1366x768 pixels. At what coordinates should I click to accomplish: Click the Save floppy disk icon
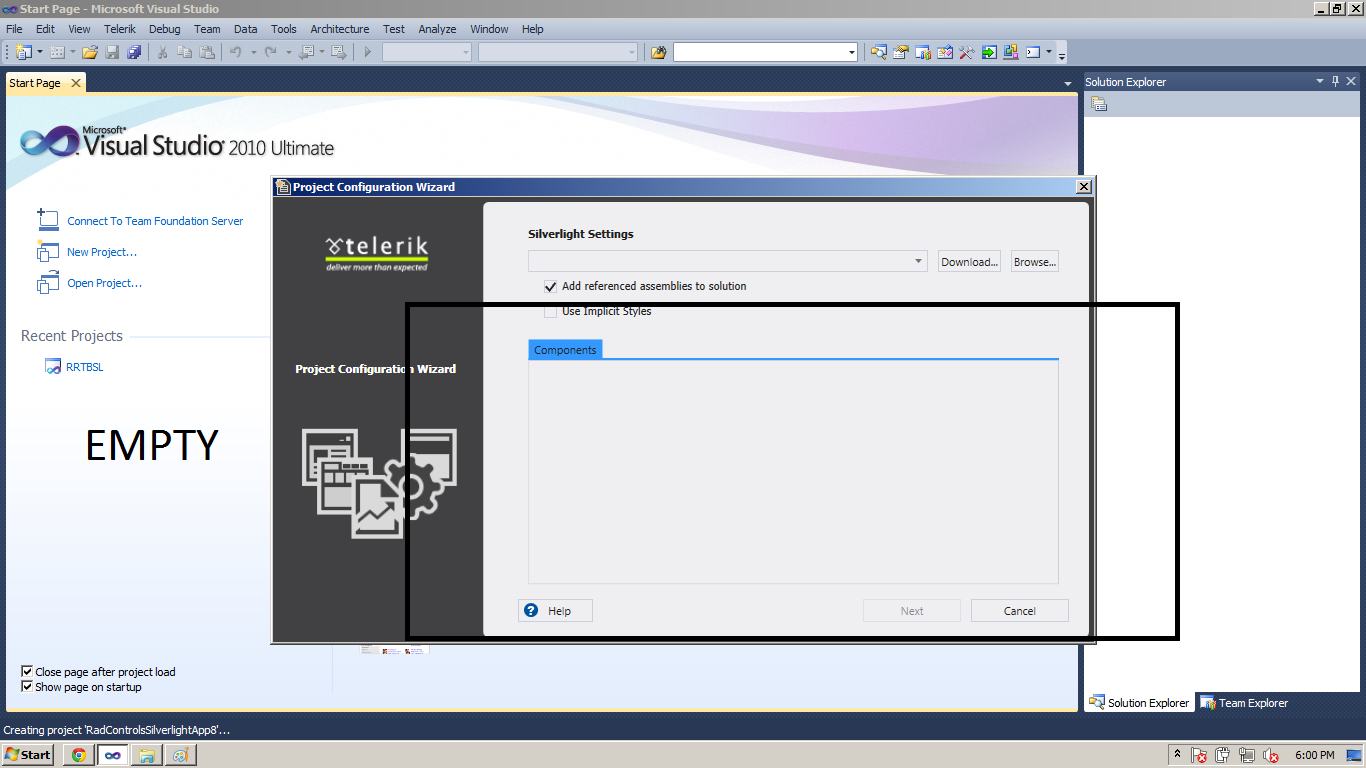click(x=112, y=52)
